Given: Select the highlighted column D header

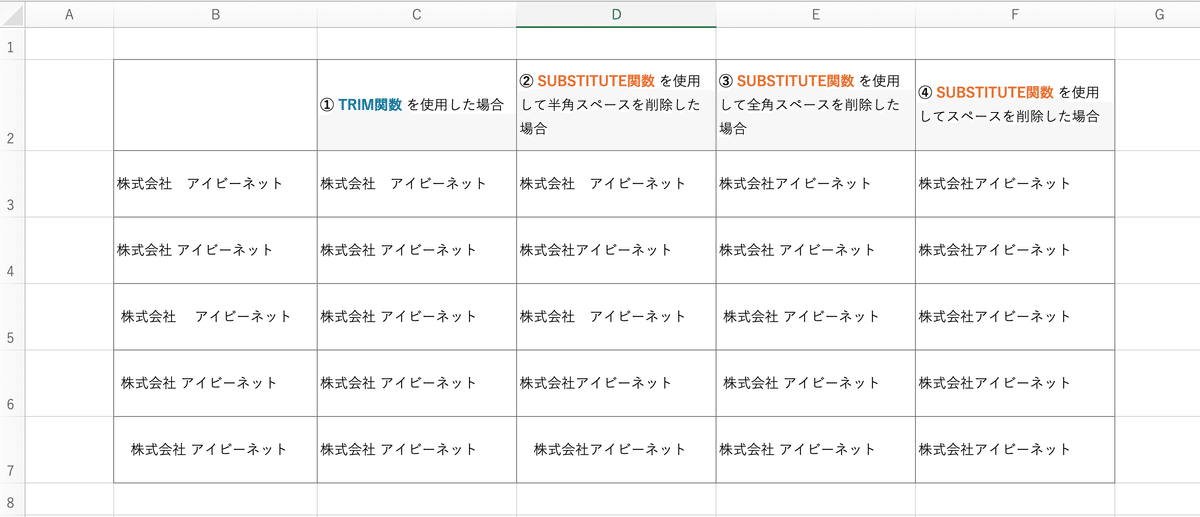Looking at the screenshot, I should pos(616,14).
